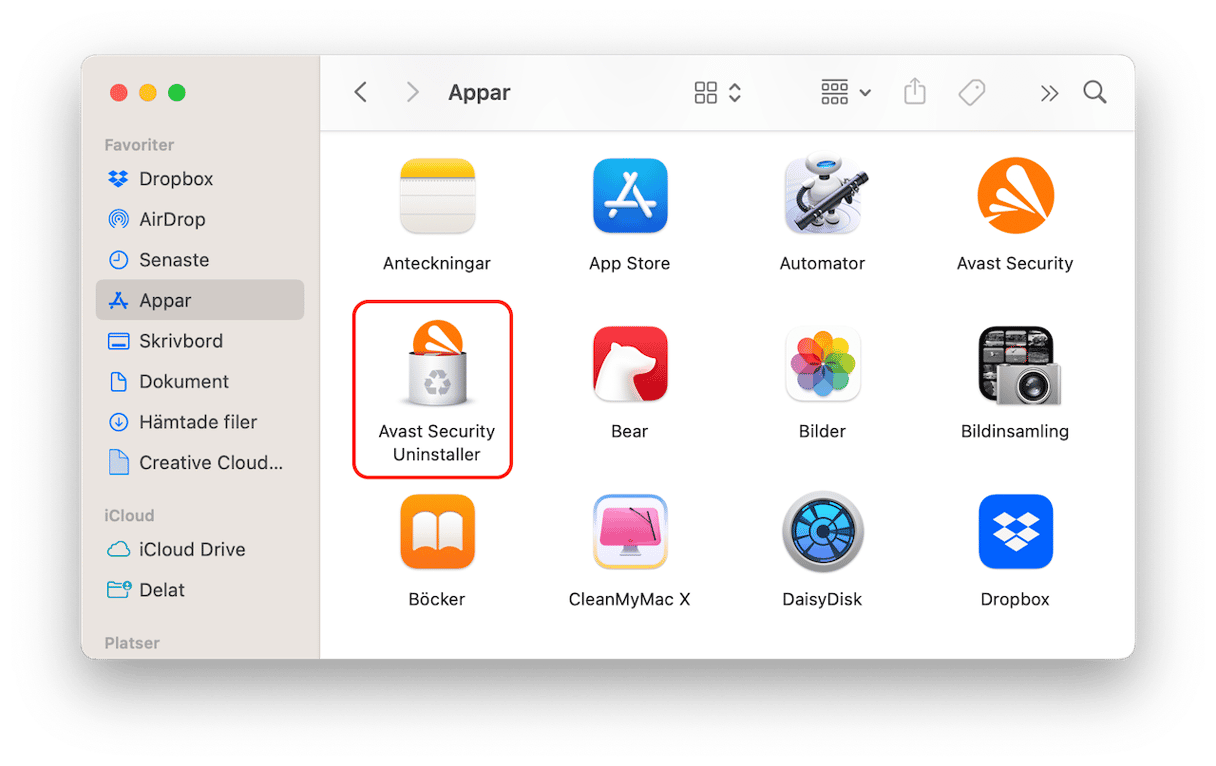Open Creative Cloud folder in the sidebar
Image resolution: width=1216 pixels, height=766 pixels.
click(x=200, y=463)
